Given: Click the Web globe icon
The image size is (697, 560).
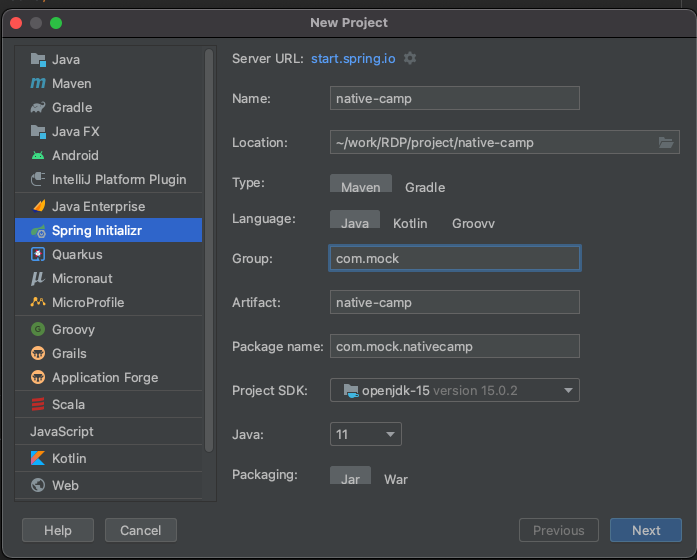Looking at the screenshot, I should (x=38, y=485).
